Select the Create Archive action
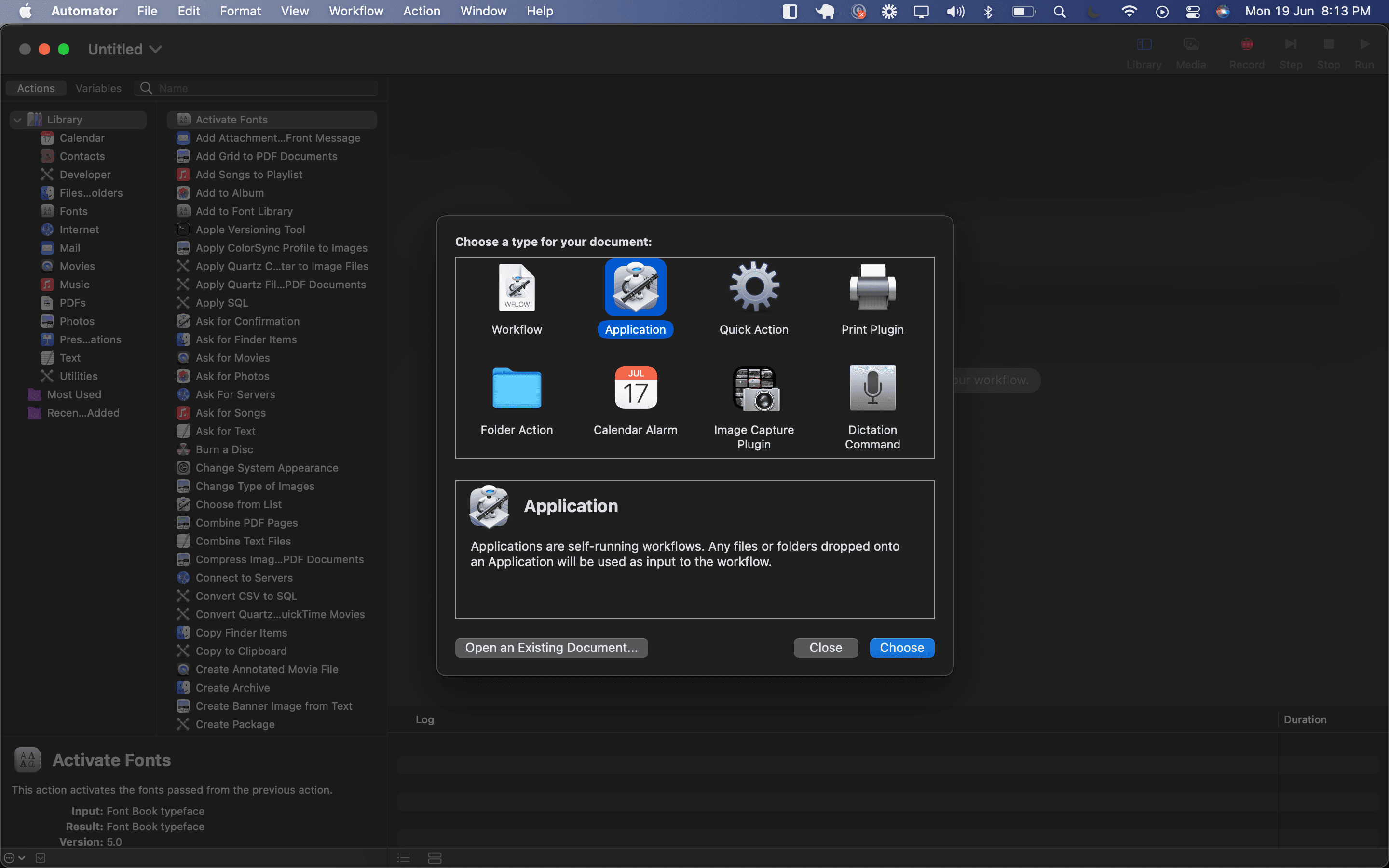Screen dimensions: 1389x868 tap(272, 688)
